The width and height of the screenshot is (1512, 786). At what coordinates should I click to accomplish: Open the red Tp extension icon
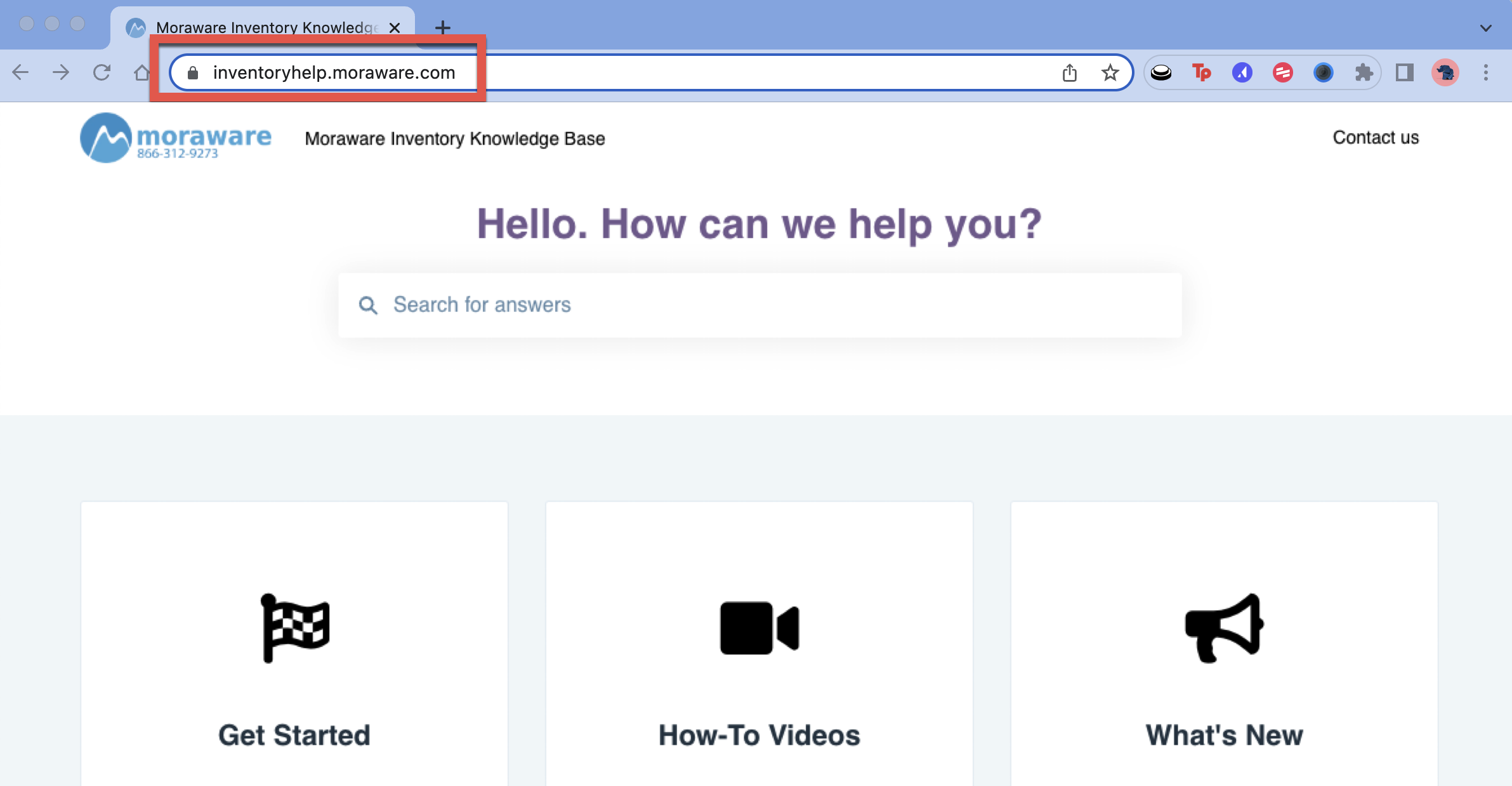(1202, 73)
